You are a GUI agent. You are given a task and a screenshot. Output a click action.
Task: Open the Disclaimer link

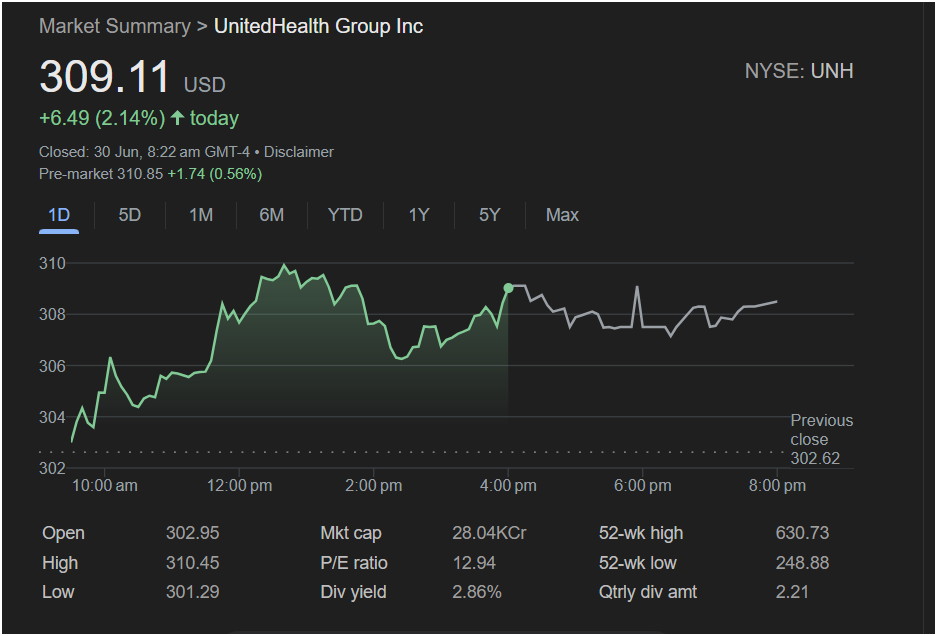[299, 152]
